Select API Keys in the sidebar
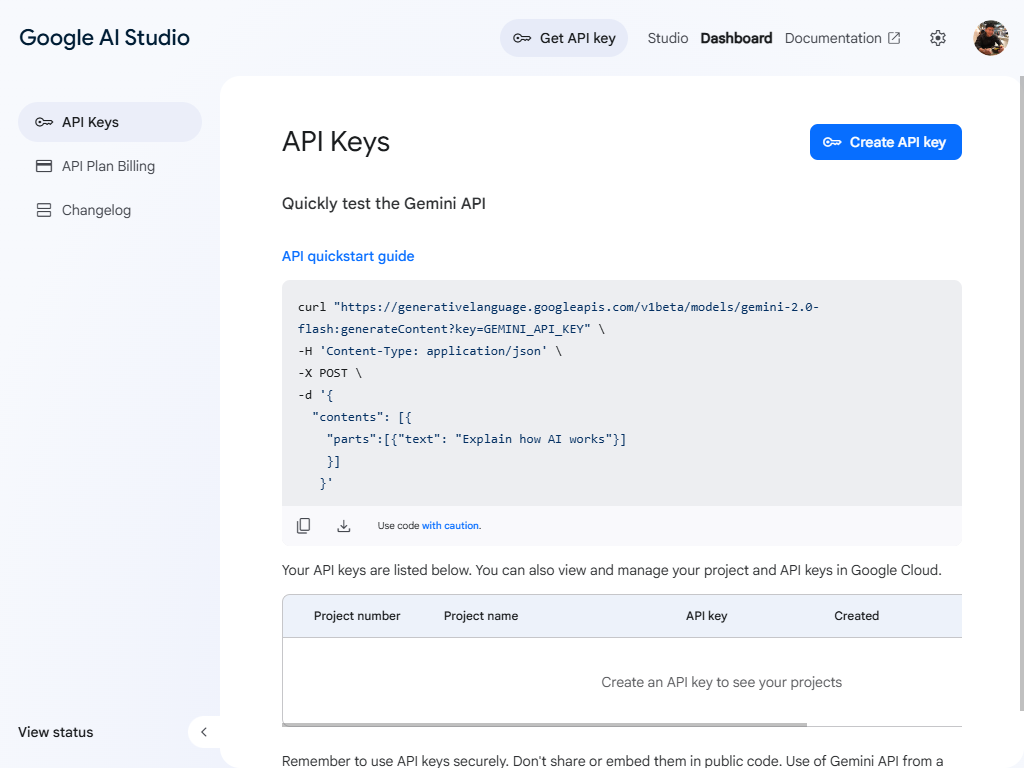 [x=110, y=122]
